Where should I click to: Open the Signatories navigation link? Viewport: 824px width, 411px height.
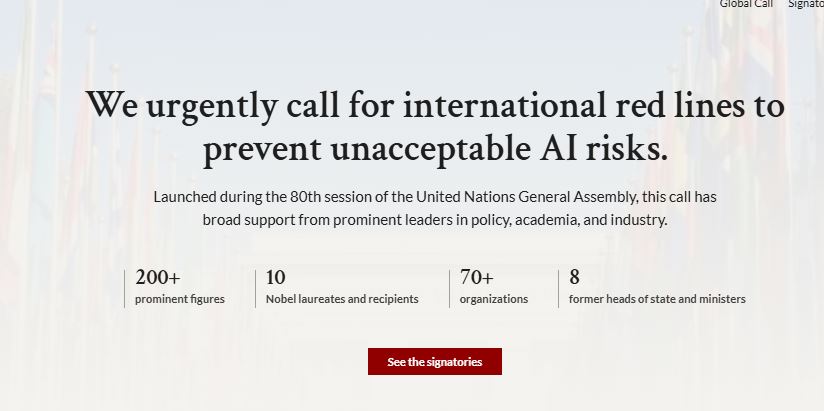tap(806, 4)
